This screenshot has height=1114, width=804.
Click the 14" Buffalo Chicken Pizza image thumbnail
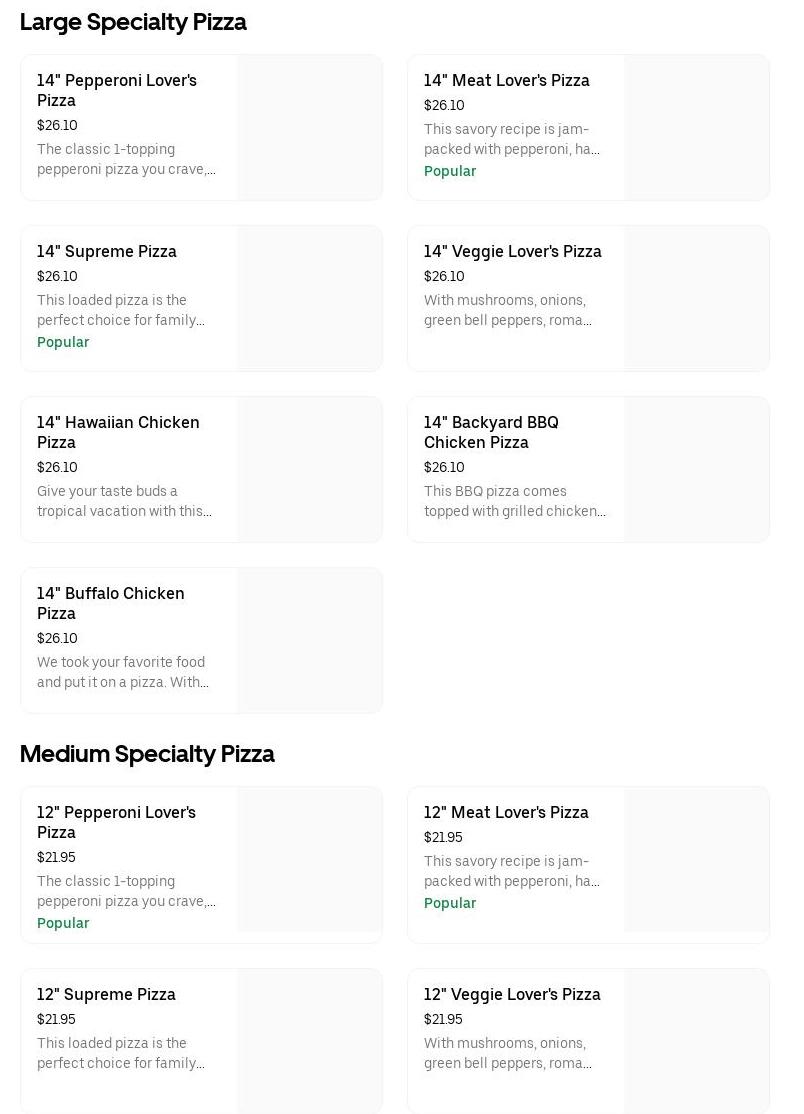tap(310, 640)
